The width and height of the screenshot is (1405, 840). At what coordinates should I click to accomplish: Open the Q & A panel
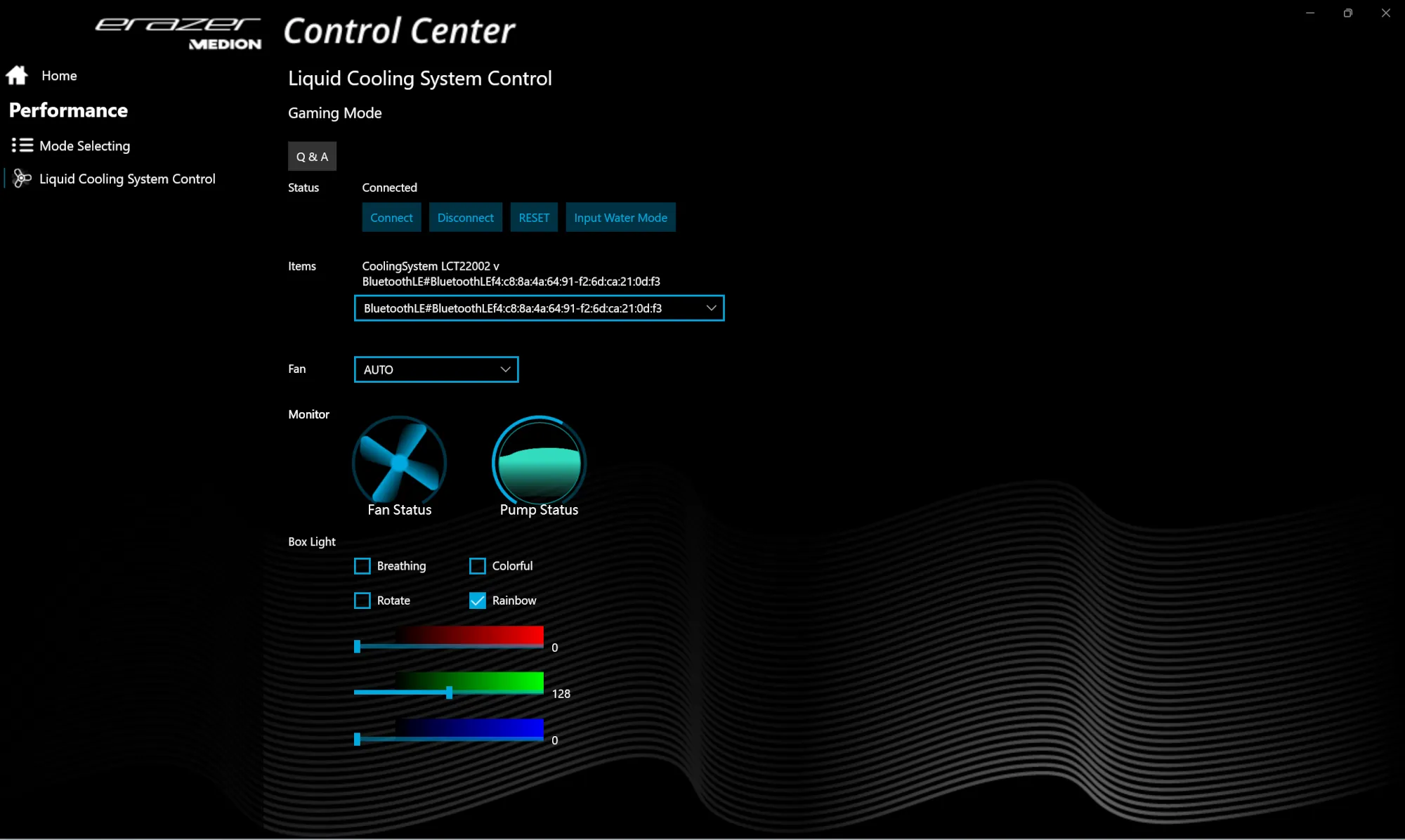click(312, 156)
